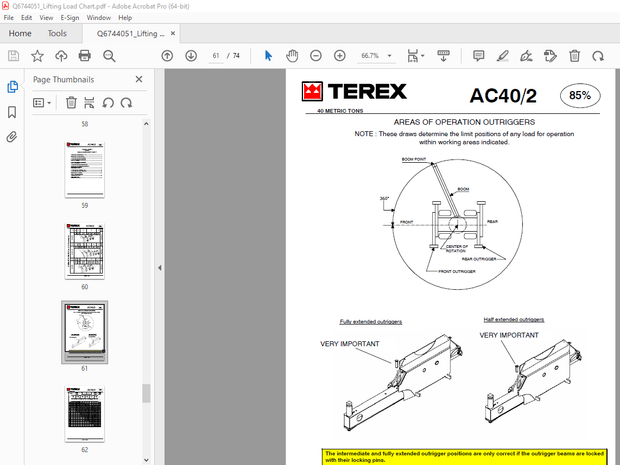The image size is (620, 465).
Task: Click the upload to cloud icon
Action: click(61, 56)
